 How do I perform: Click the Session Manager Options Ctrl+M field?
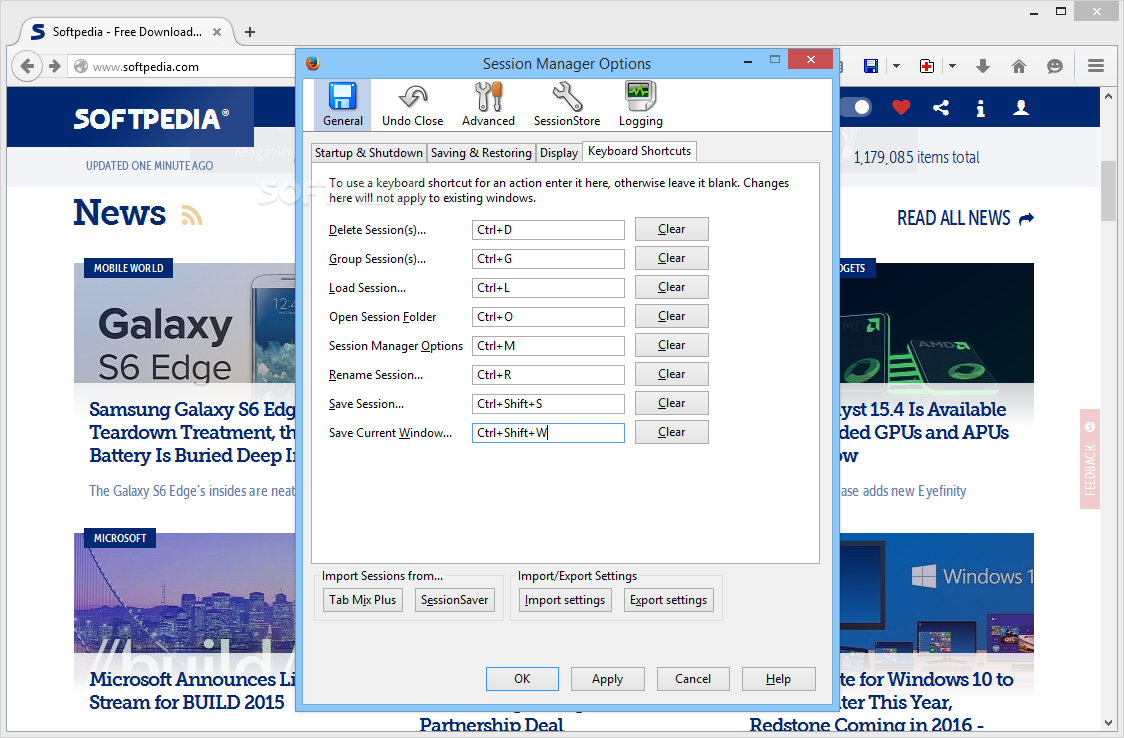tap(548, 346)
